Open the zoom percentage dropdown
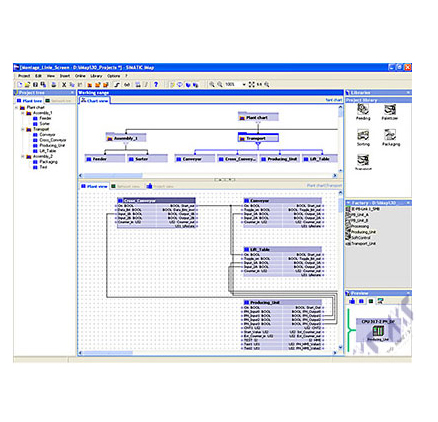Viewport: 438px width, 422px height. pyautogui.click(x=244, y=85)
